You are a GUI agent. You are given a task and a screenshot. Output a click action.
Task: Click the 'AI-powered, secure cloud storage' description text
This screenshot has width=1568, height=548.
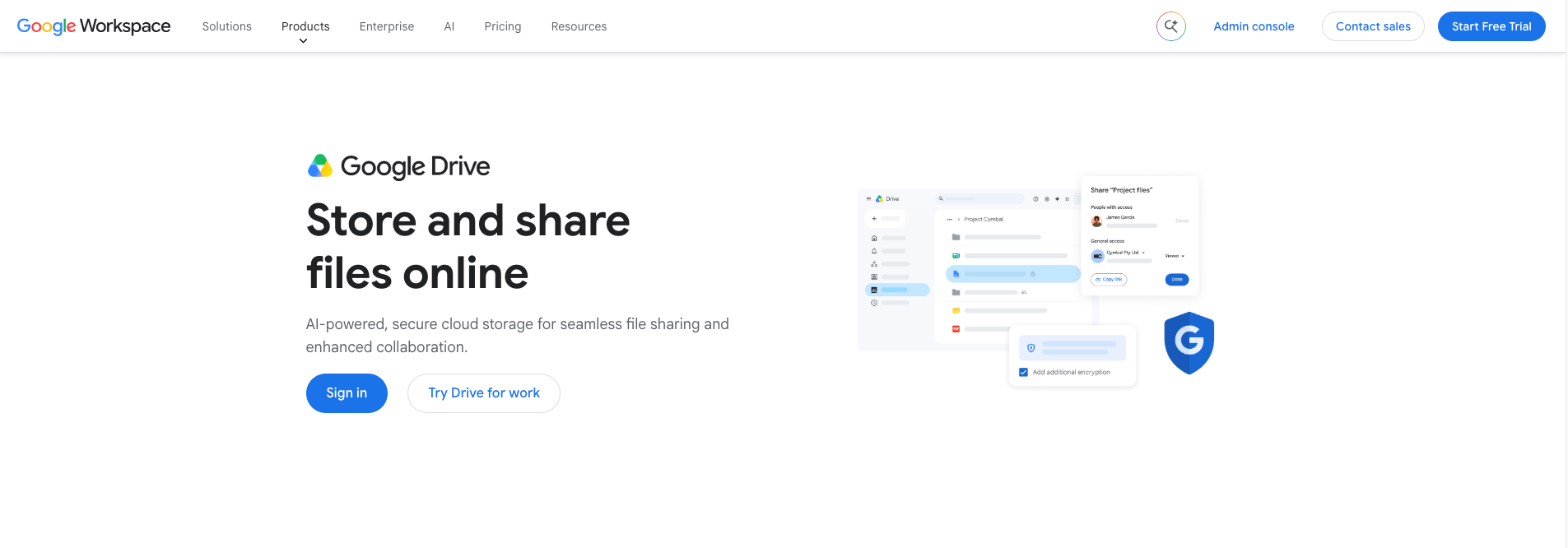click(518, 336)
